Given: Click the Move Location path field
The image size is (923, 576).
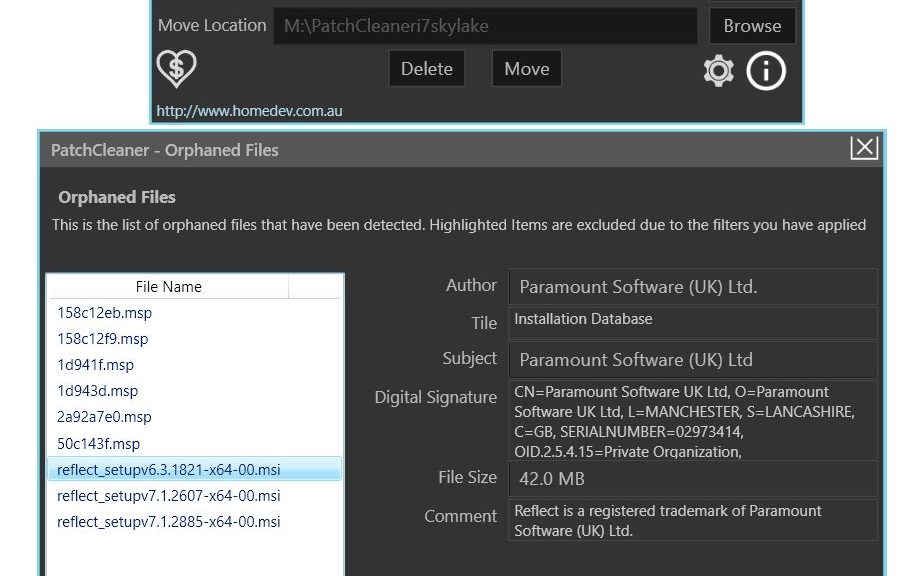Looking at the screenshot, I should click(x=485, y=26).
